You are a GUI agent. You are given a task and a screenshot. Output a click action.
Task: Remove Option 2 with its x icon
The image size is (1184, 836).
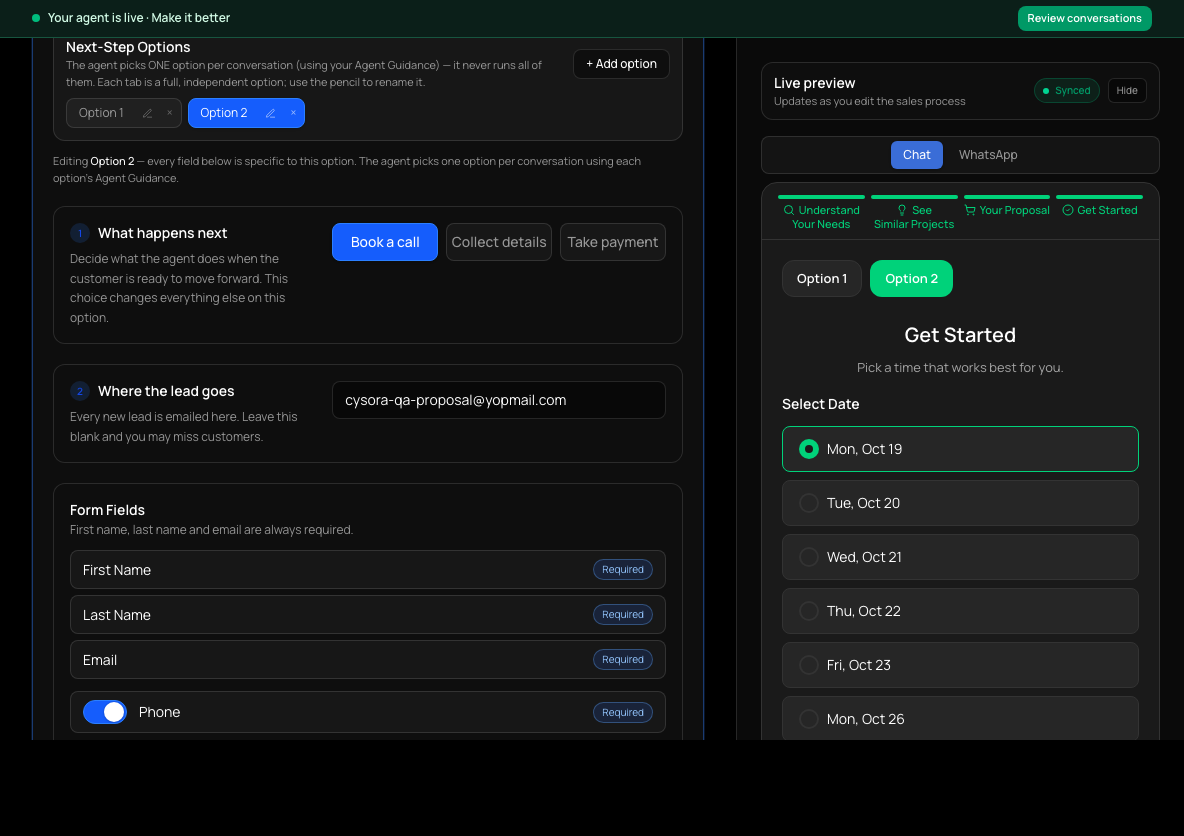pyautogui.click(x=293, y=113)
